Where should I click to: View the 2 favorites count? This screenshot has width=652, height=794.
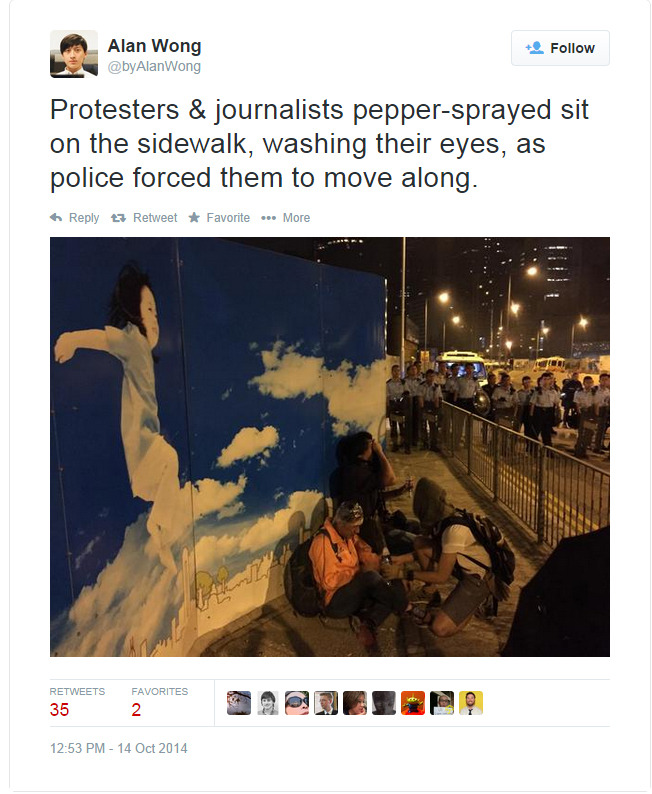[136, 709]
